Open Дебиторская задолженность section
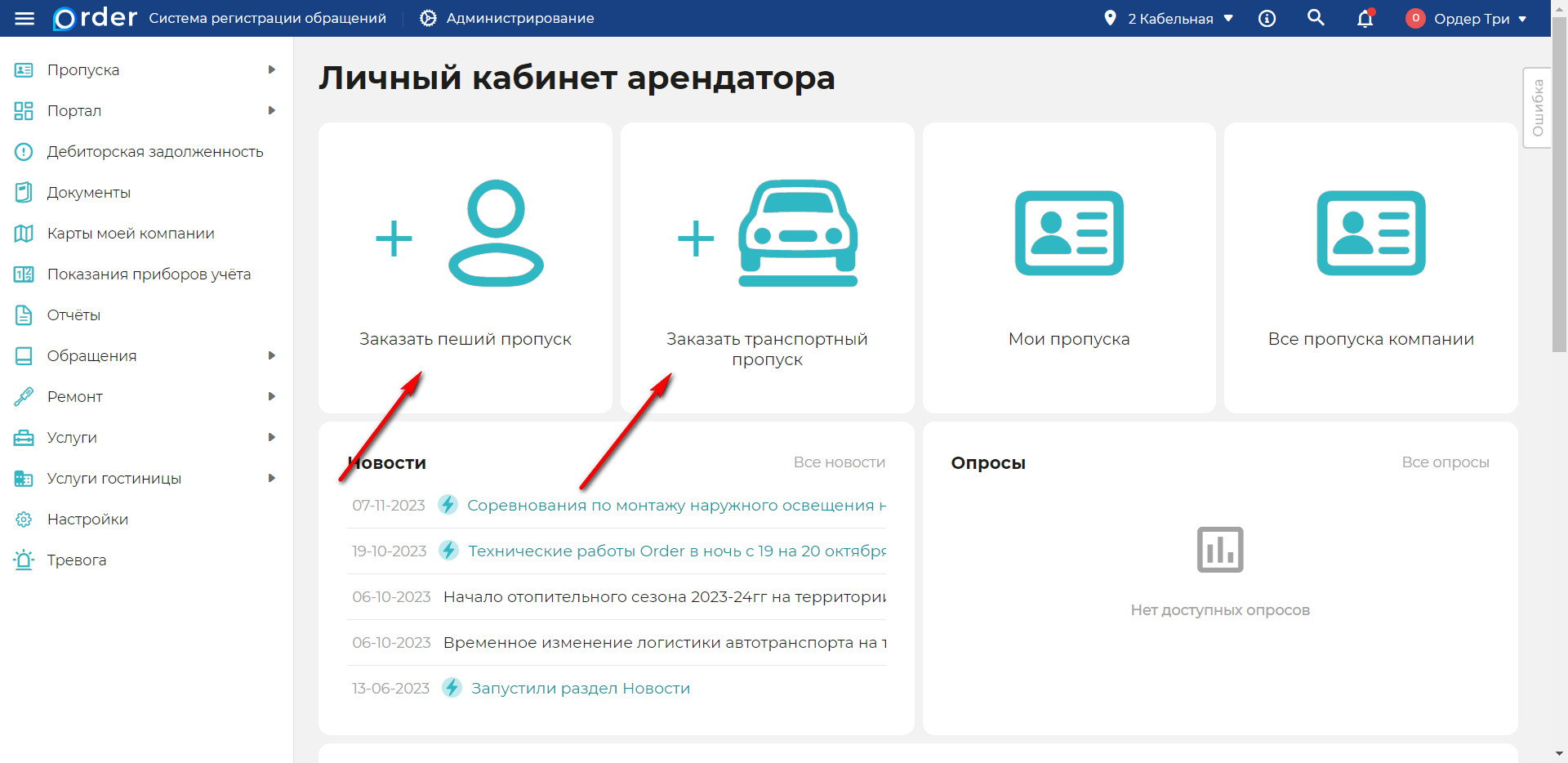The image size is (1568, 763). pos(24,151)
